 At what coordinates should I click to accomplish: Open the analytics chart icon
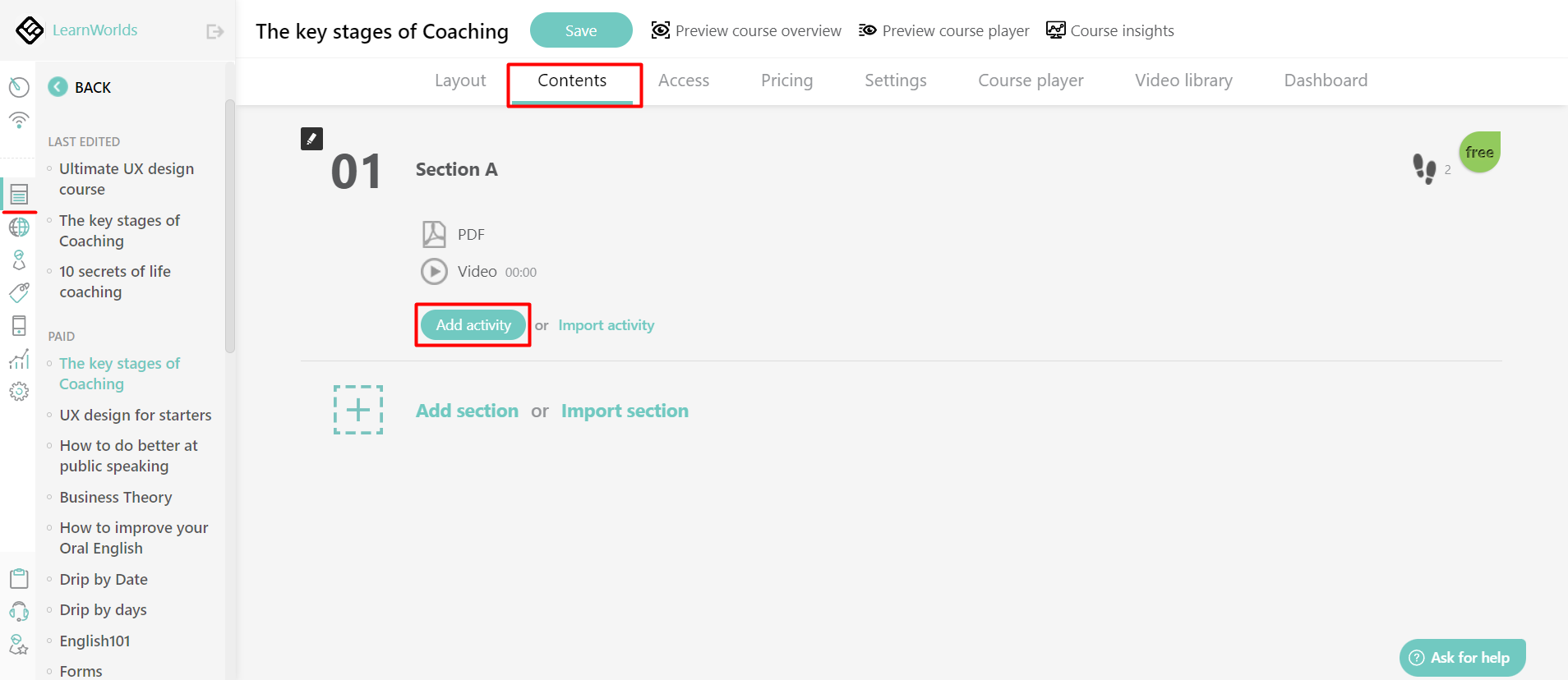click(19, 359)
